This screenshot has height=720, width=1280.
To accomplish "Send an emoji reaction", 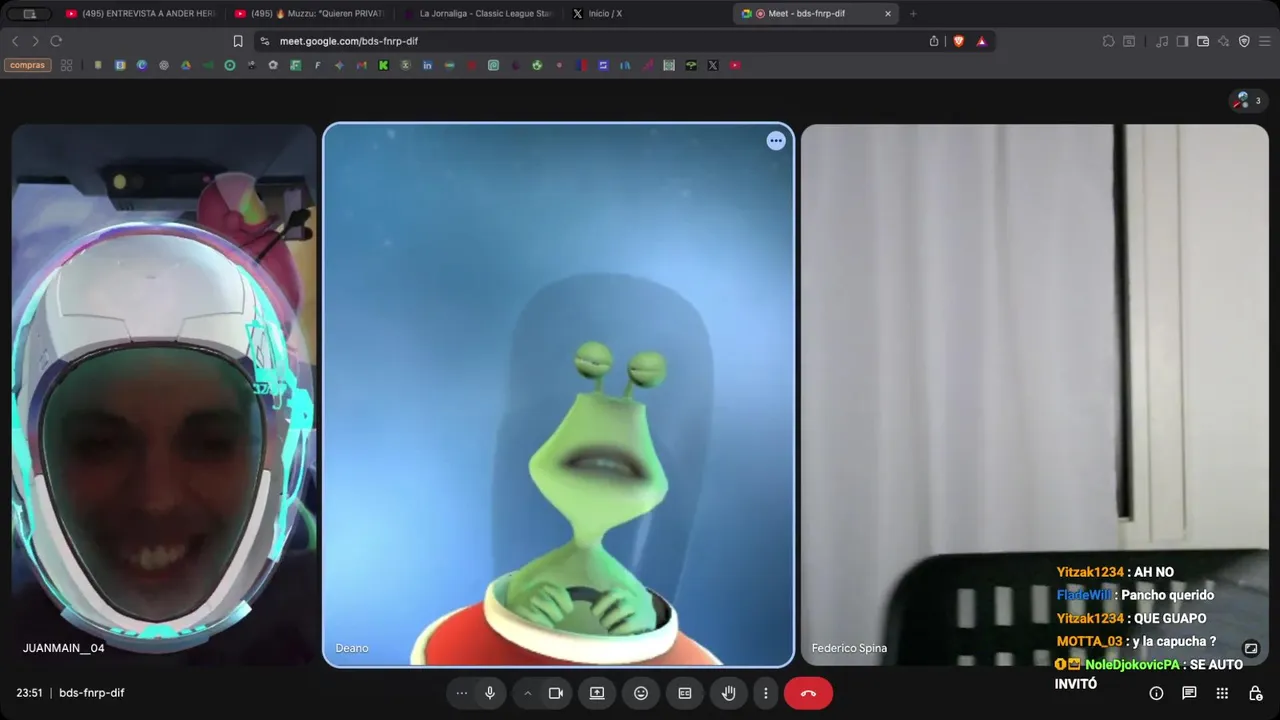I will (641, 693).
